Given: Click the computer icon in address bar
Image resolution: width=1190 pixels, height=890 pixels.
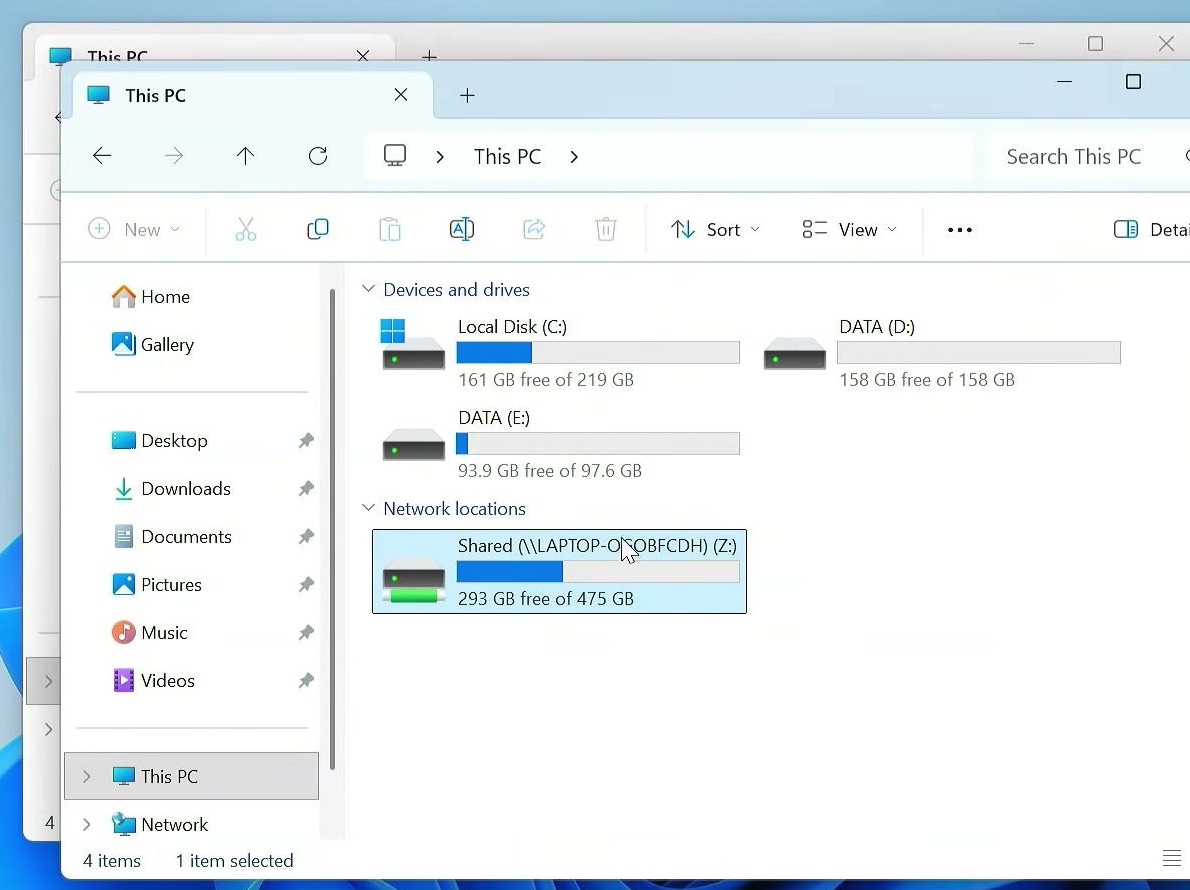Looking at the screenshot, I should tap(395, 156).
